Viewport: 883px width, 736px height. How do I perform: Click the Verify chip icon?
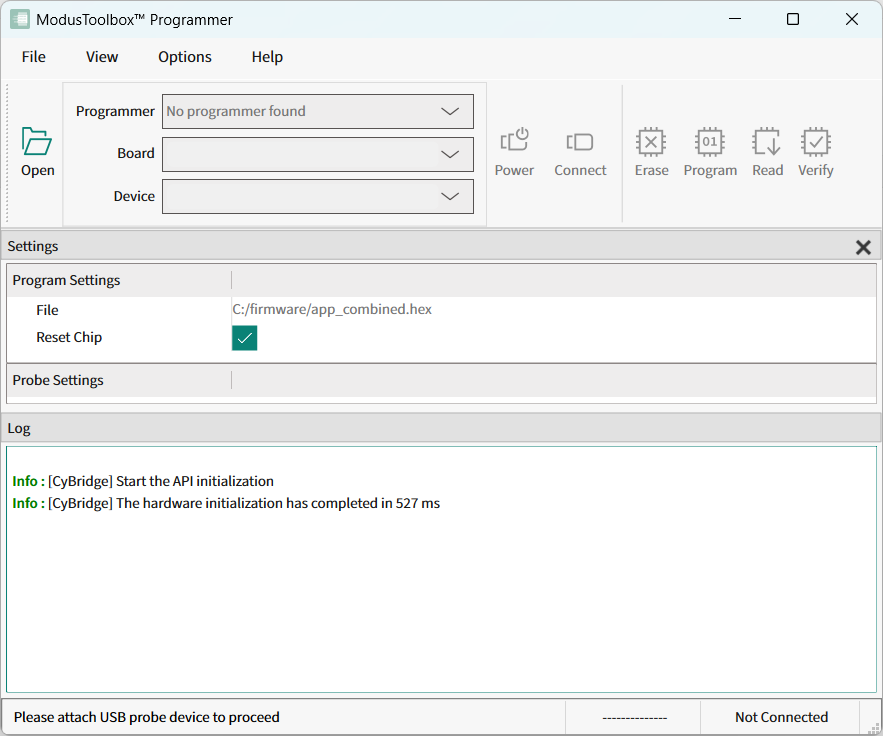point(816,142)
